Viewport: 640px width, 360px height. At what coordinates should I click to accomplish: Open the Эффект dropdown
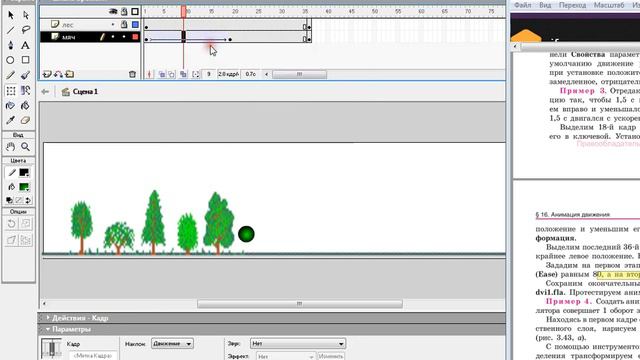(x=286, y=356)
